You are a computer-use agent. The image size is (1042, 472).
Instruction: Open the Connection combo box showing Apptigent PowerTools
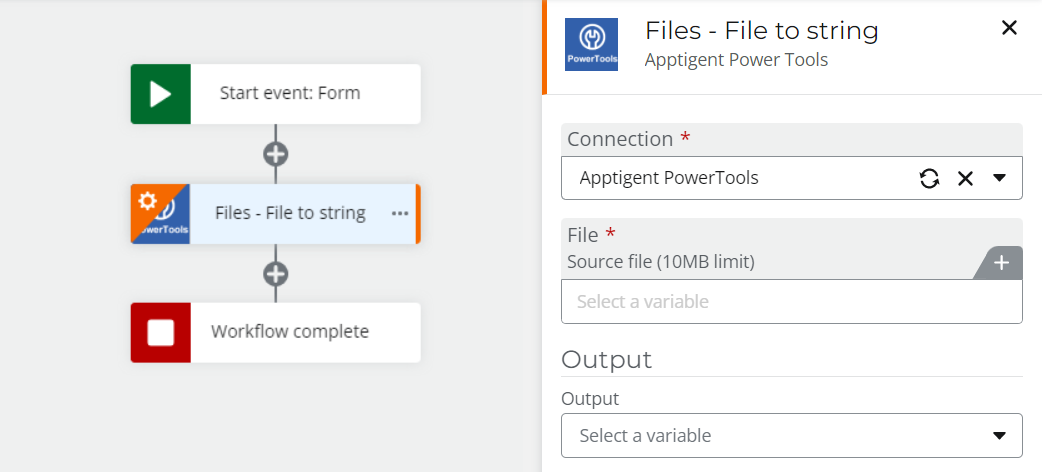point(791,178)
